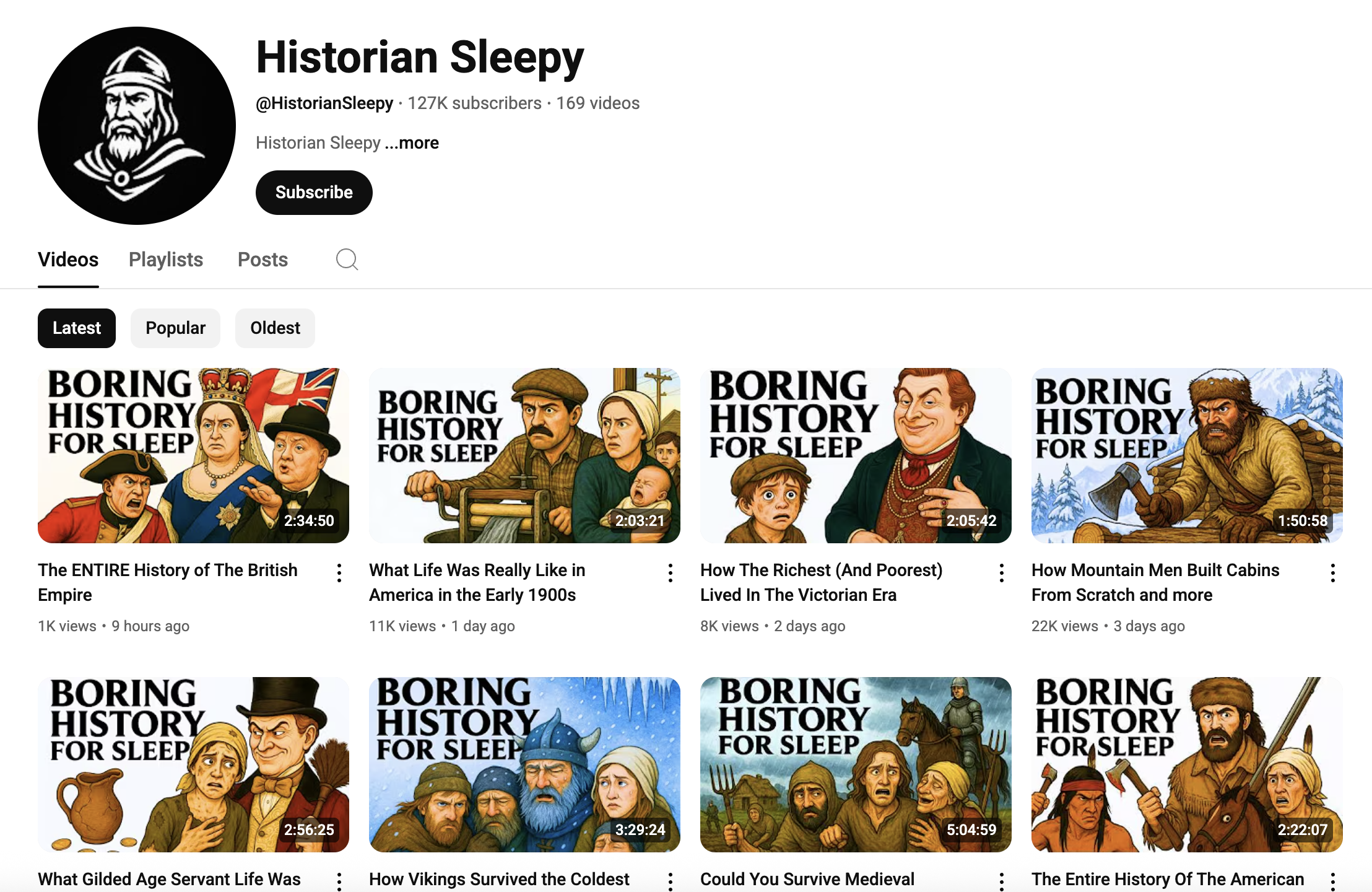The width and height of the screenshot is (1372, 892).
Task: Open the channel search magnifier icon
Action: coord(347,260)
